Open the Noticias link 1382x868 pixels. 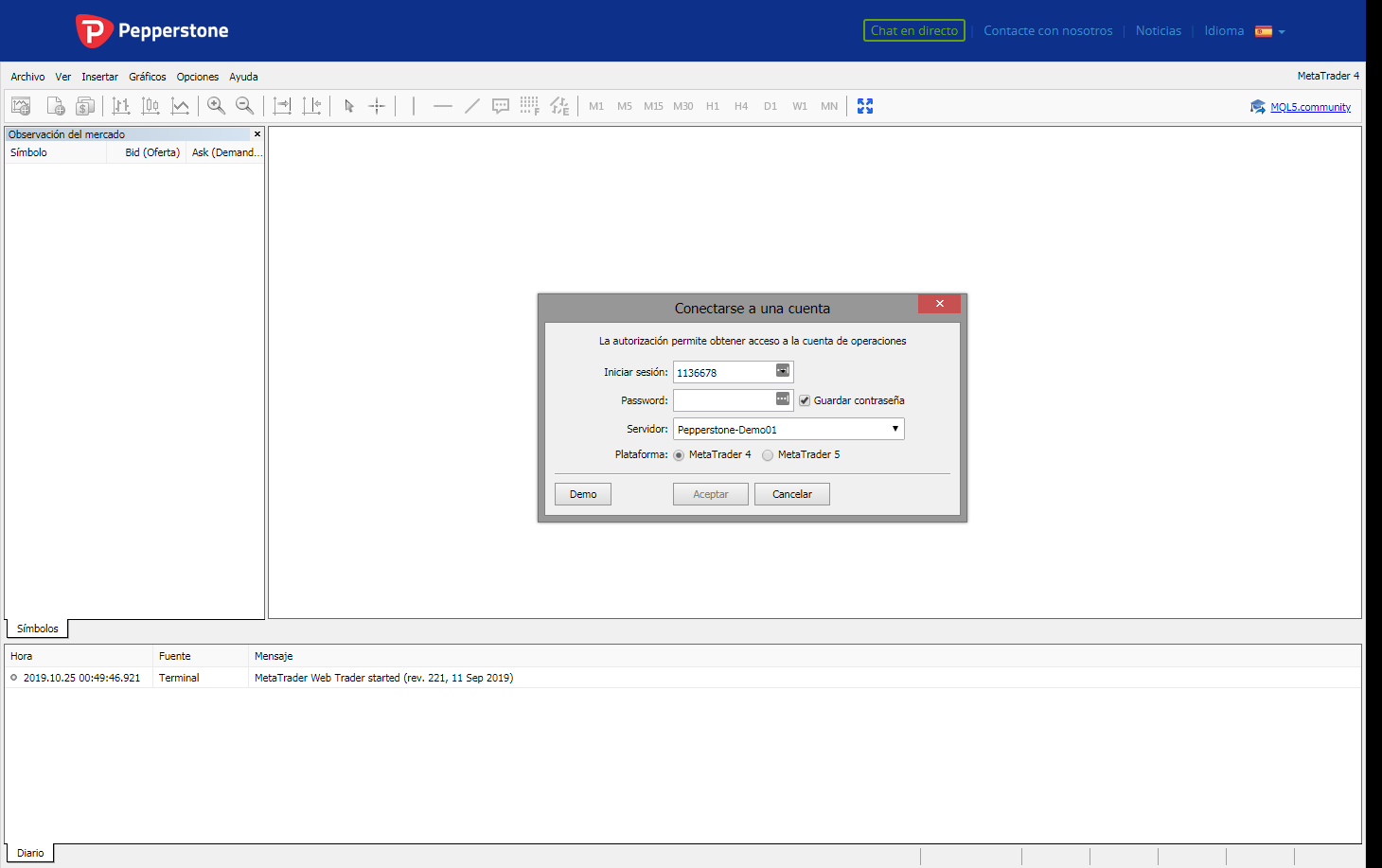tap(1159, 30)
